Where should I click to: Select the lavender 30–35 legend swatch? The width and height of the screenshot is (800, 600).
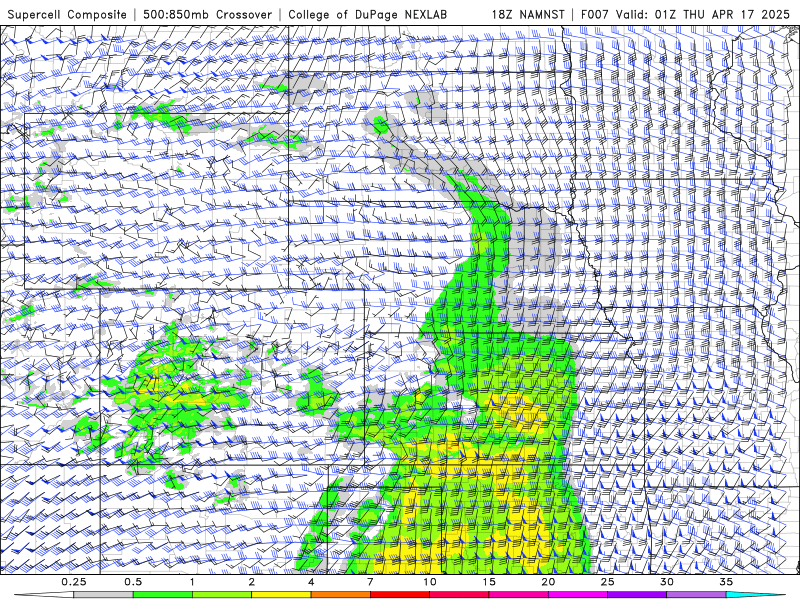click(696, 595)
